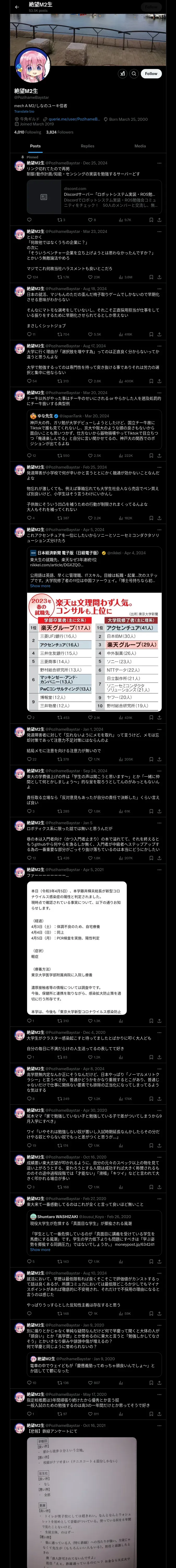Share the Mar 20, 2024 post

click(160, 455)
